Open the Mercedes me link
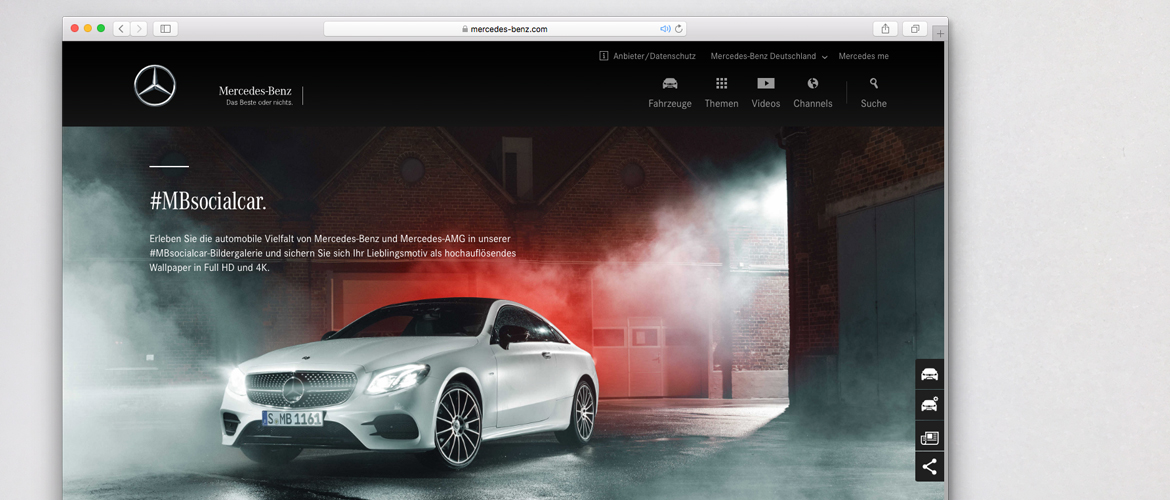The height and width of the screenshot is (500, 1170). [863, 56]
